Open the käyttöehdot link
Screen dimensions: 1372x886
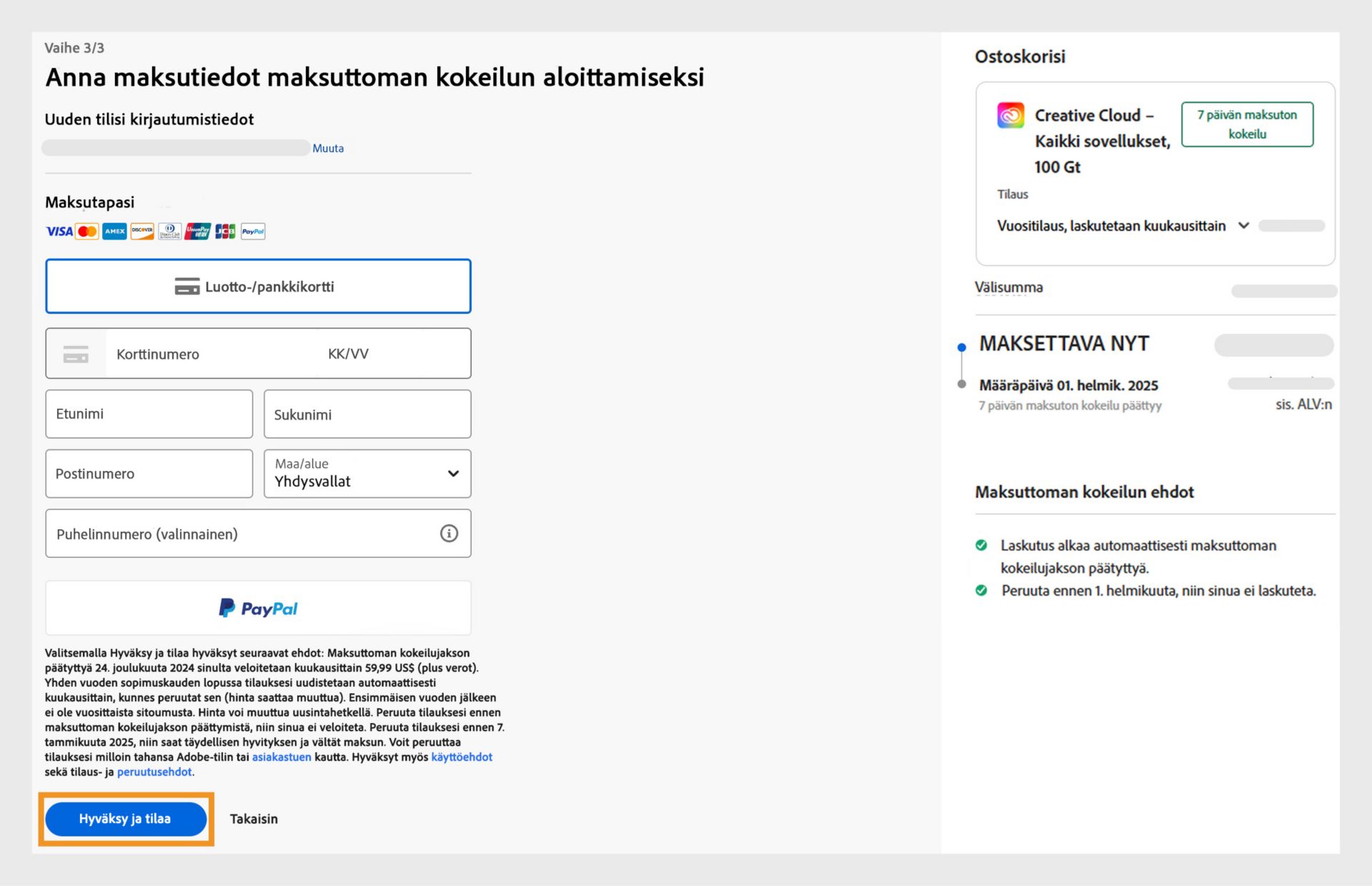tap(462, 757)
